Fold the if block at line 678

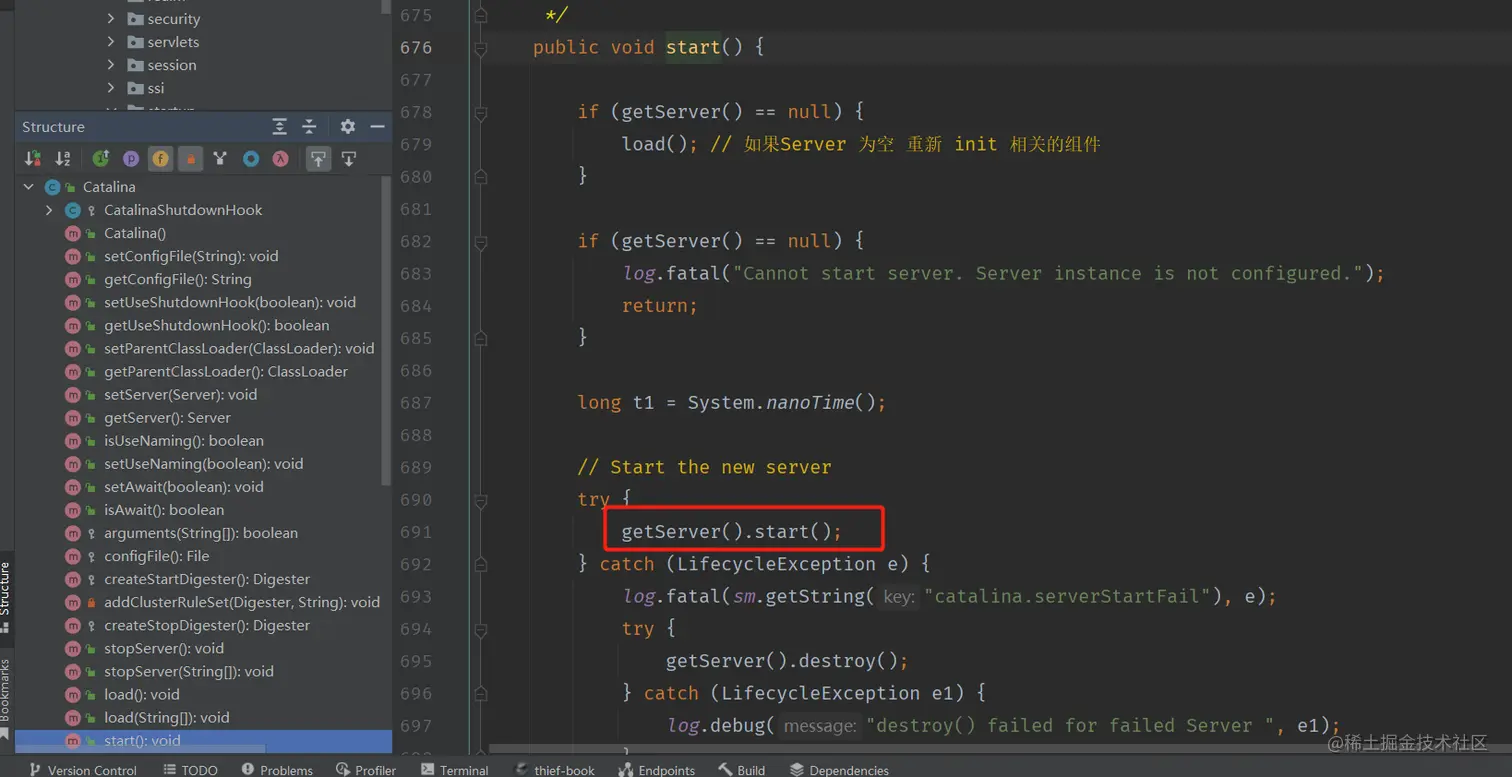click(481, 112)
